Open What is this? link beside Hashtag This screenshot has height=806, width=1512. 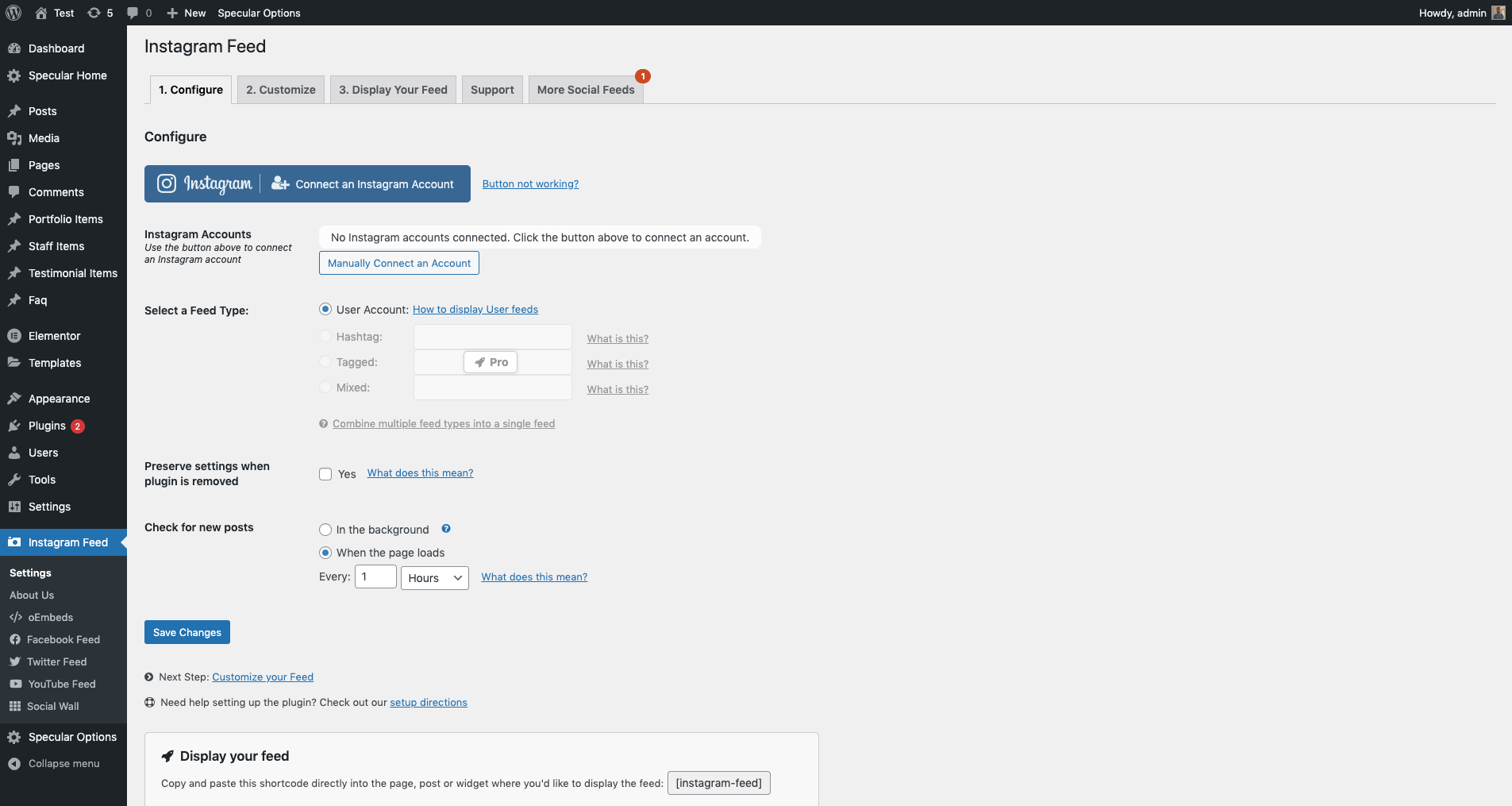pyautogui.click(x=617, y=338)
